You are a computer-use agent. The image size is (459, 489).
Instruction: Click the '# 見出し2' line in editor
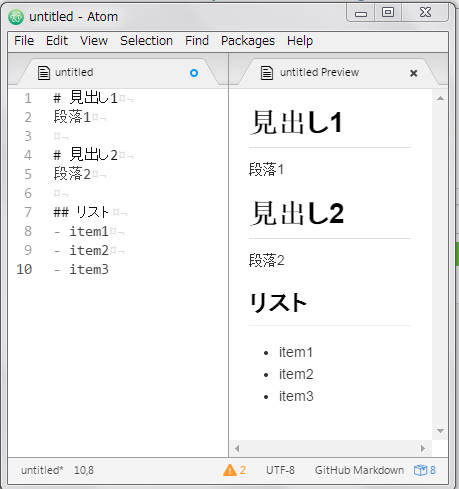(x=85, y=155)
